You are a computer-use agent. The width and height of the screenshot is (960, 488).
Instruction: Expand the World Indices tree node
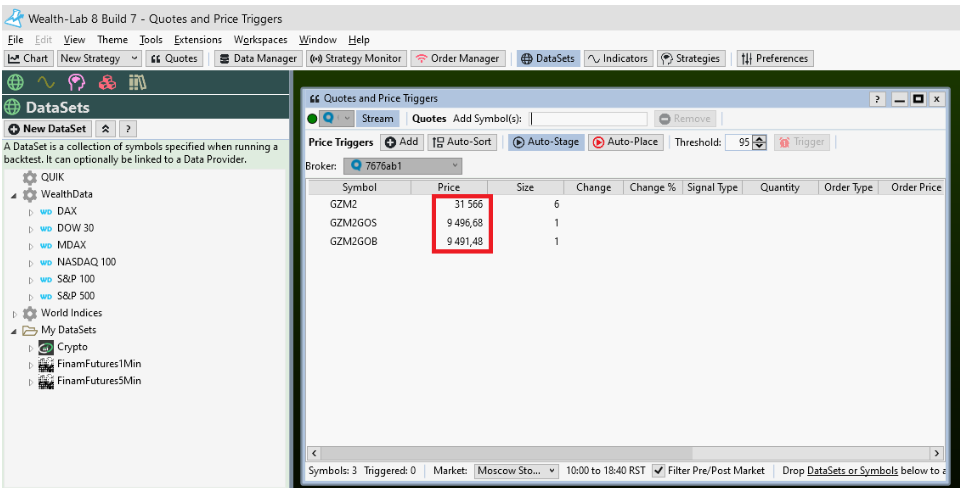coord(15,313)
